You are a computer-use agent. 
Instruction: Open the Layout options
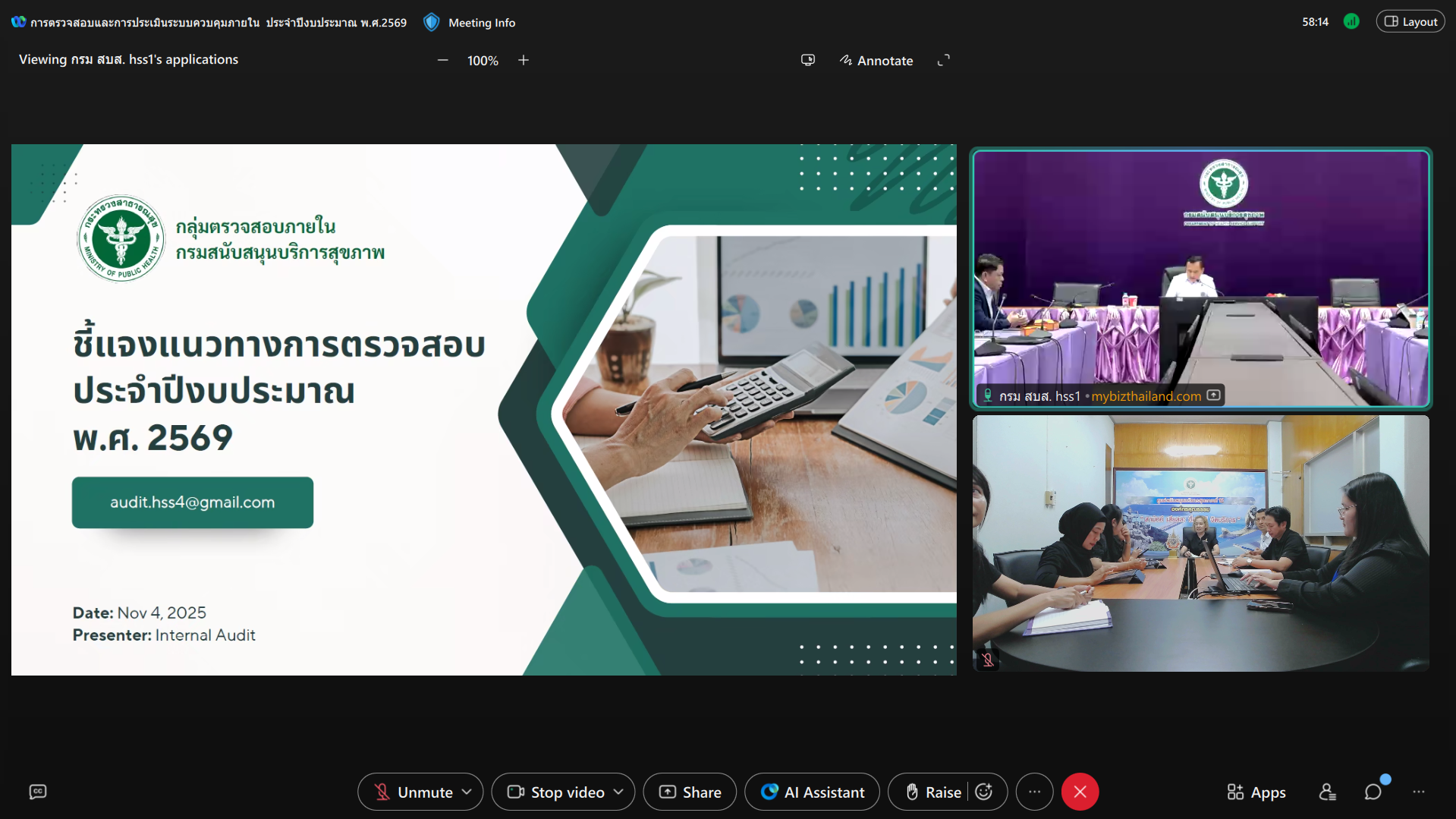pyautogui.click(x=1410, y=21)
